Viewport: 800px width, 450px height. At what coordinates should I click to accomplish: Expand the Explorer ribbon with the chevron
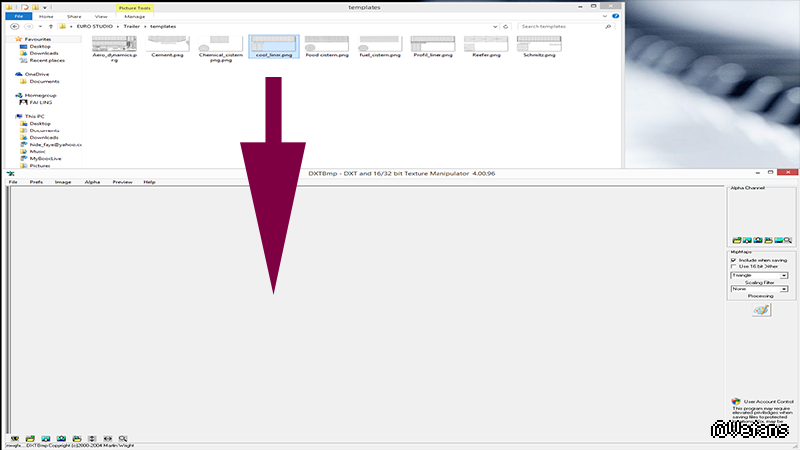tap(605, 16)
